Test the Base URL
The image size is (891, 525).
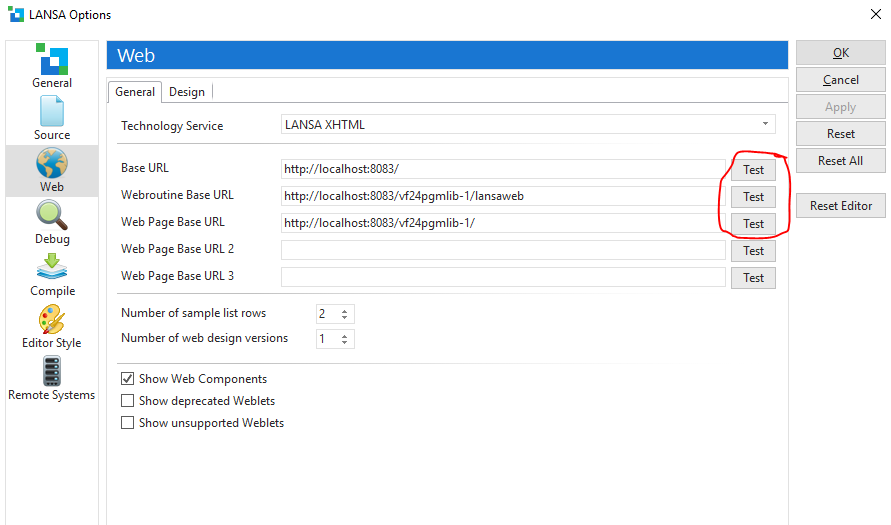(x=753, y=169)
